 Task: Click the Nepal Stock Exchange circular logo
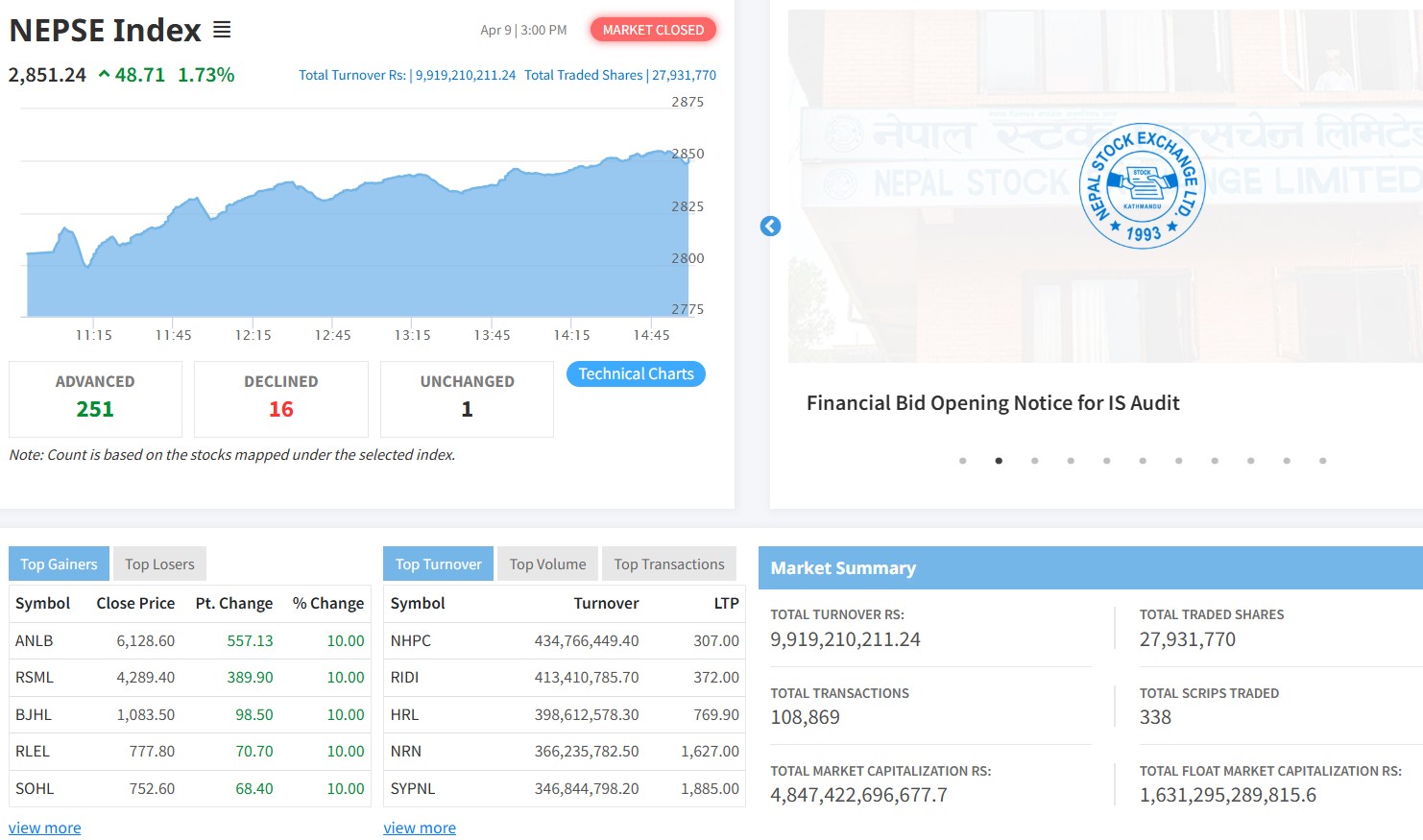tap(1142, 186)
